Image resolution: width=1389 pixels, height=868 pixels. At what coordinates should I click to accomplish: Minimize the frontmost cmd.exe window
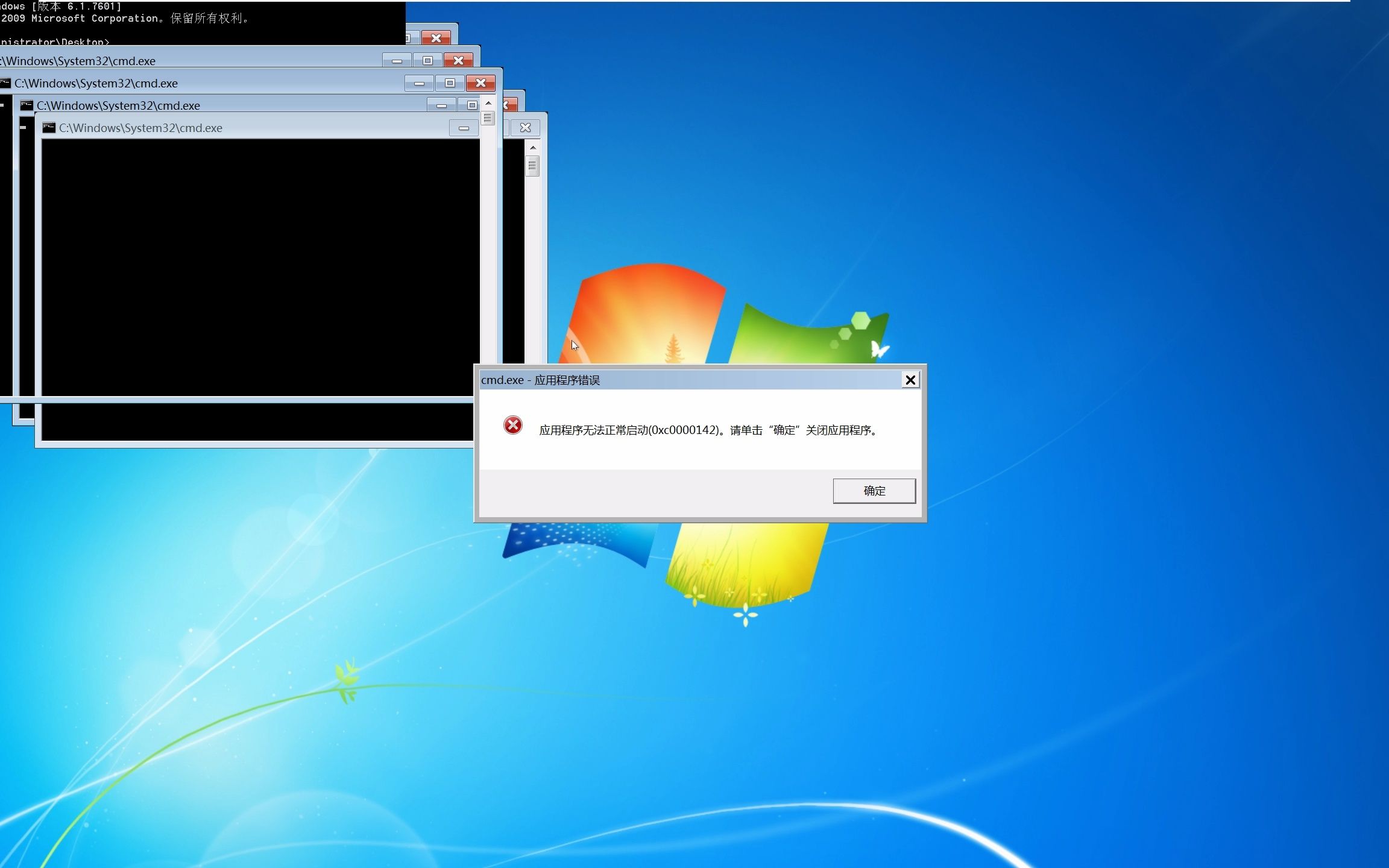pyautogui.click(x=464, y=128)
